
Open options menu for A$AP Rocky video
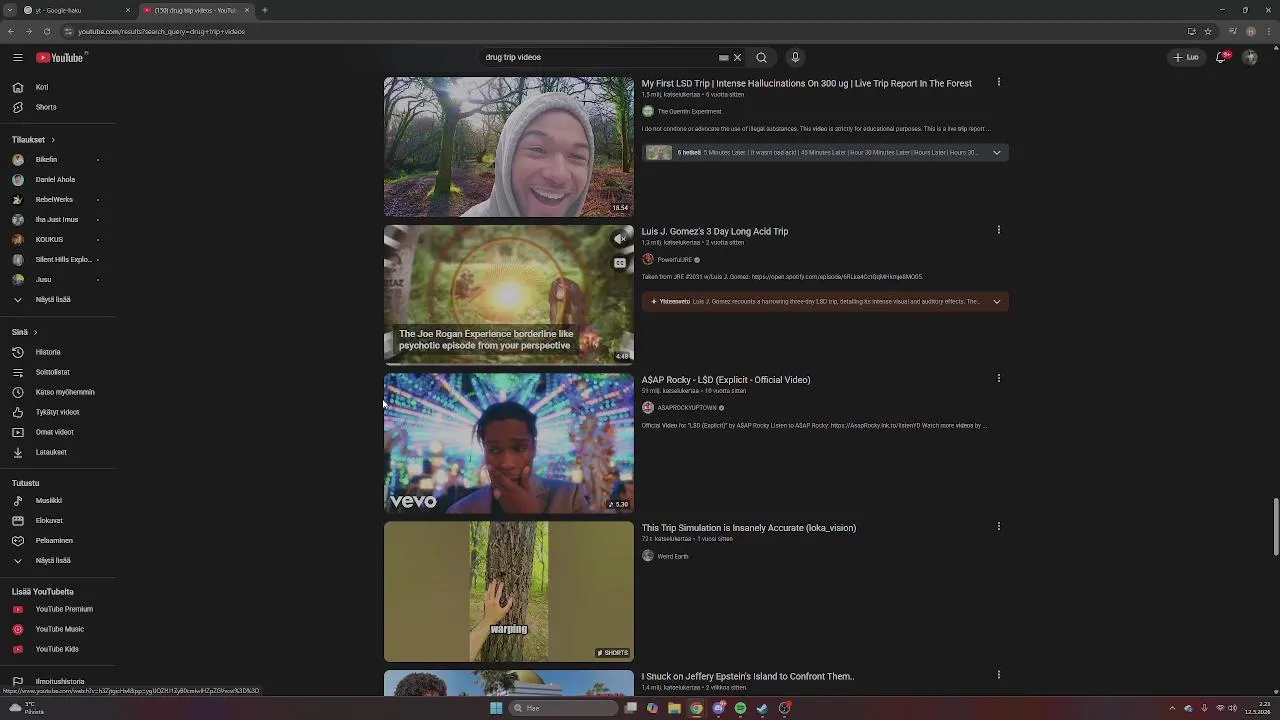click(x=998, y=378)
